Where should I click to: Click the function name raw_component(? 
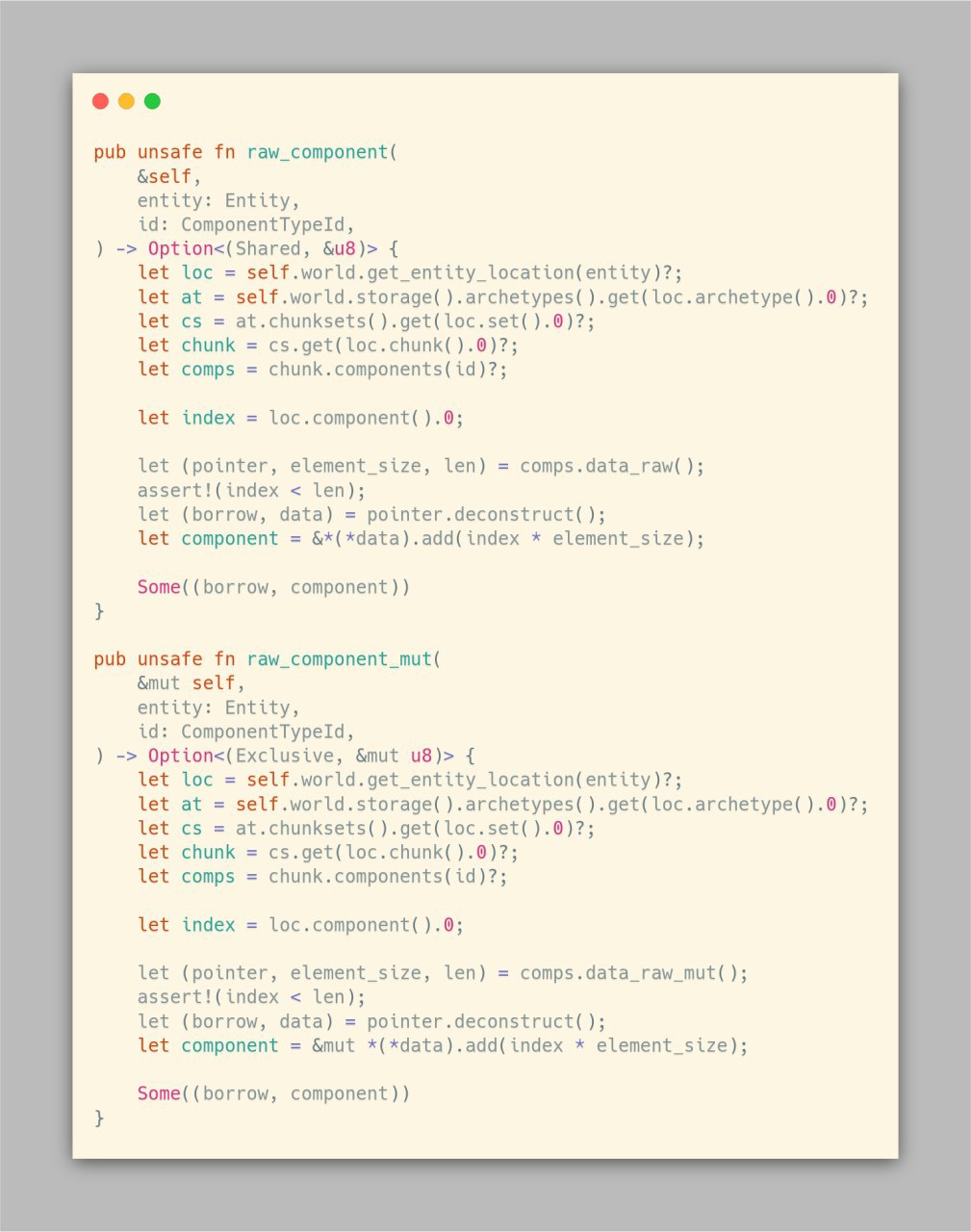[x=322, y=152]
